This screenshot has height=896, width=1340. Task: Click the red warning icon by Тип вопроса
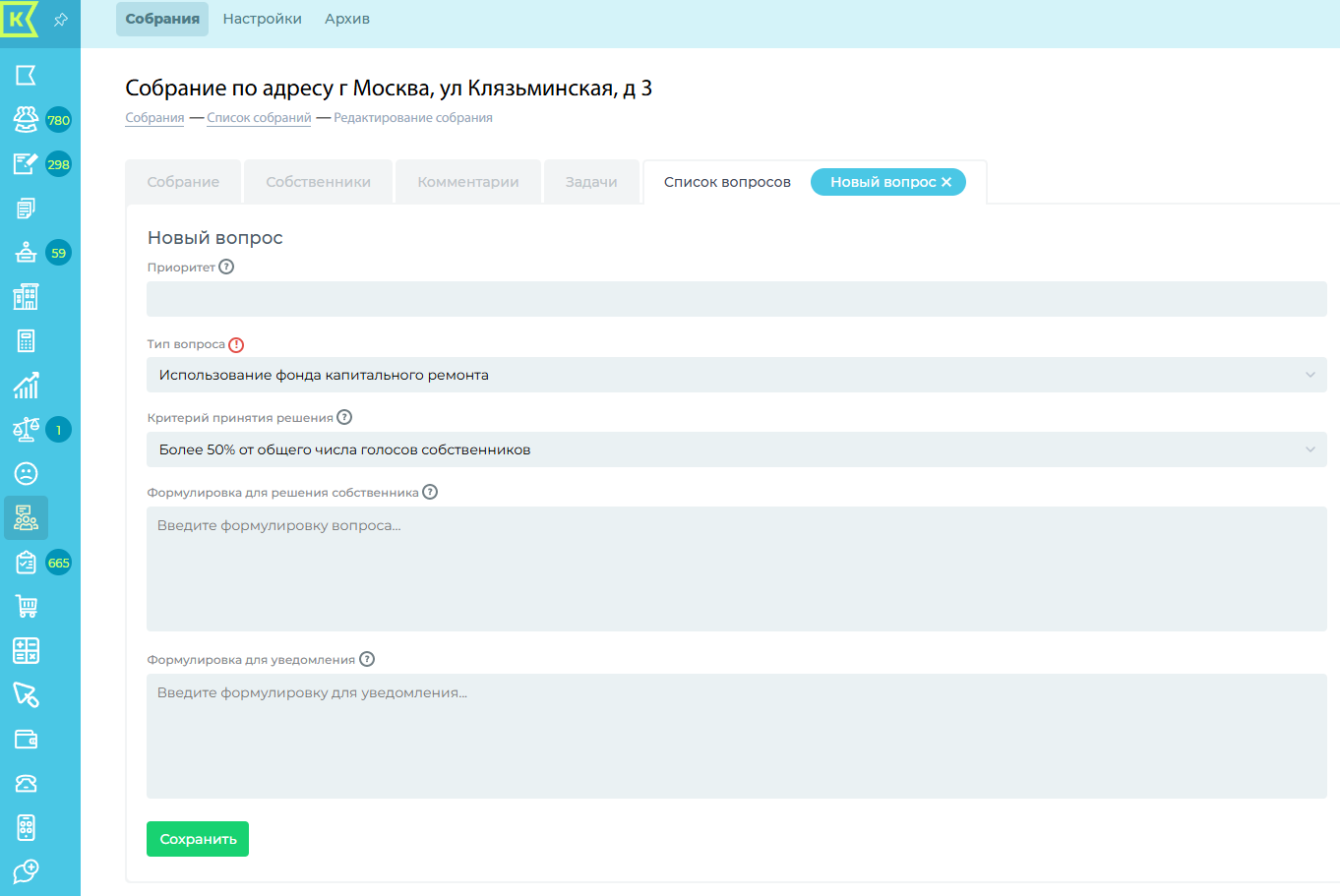[236, 345]
